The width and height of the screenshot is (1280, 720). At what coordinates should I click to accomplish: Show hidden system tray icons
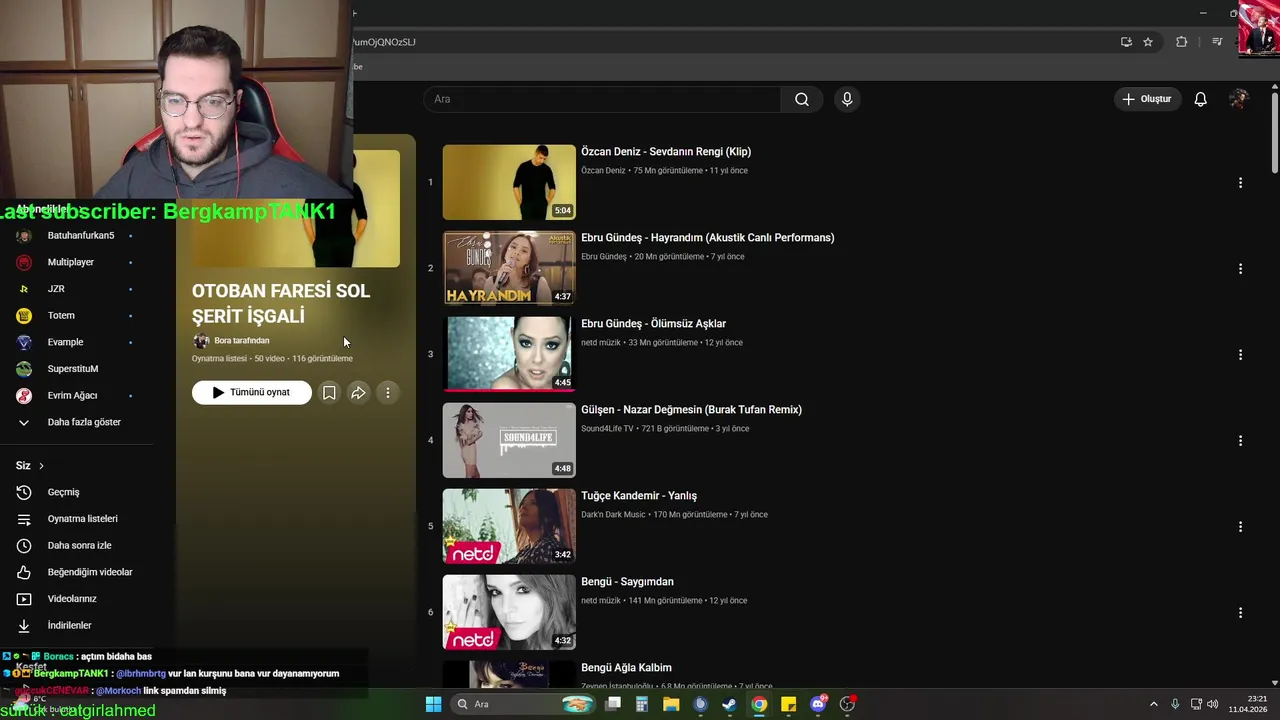[x=1154, y=704]
